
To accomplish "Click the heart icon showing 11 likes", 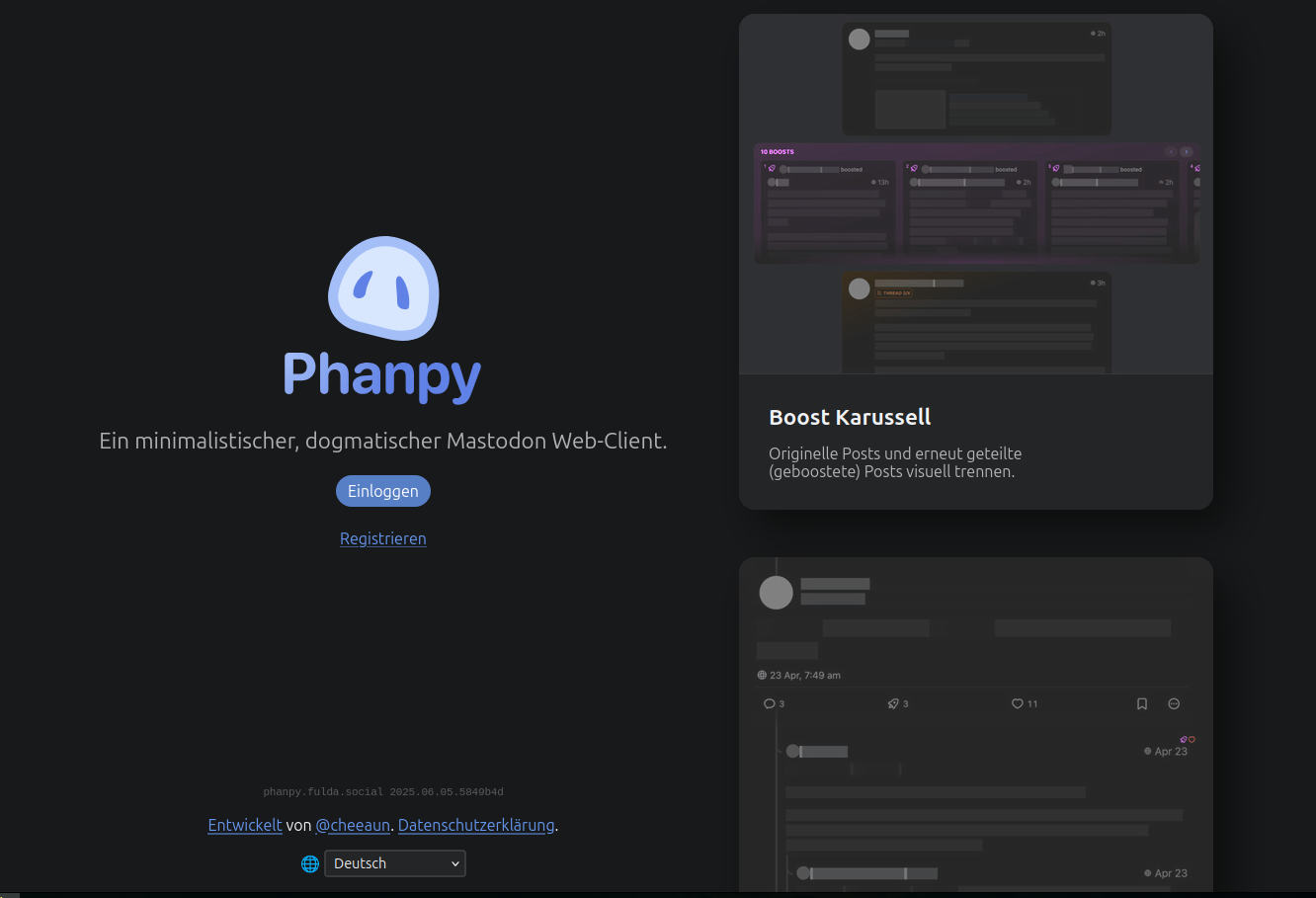I will coord(1017,704).
